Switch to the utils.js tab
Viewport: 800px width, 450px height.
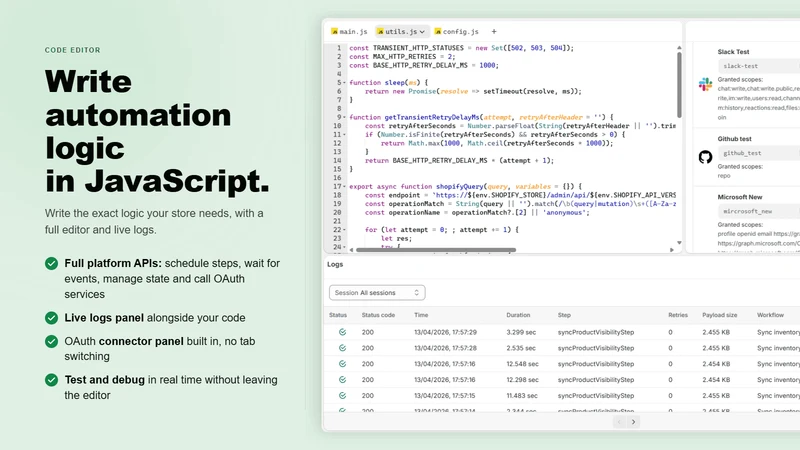click(x=402, y=32)
